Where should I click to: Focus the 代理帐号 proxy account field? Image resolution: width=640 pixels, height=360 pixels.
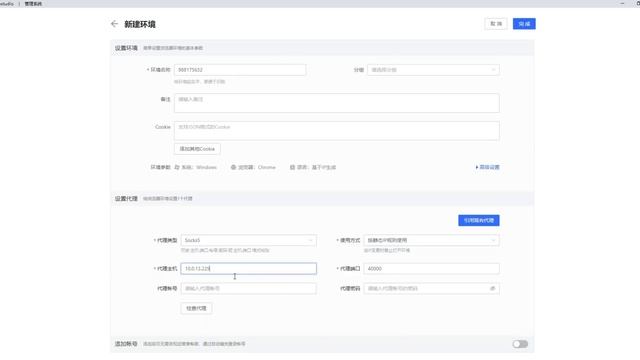click(249, 289)
